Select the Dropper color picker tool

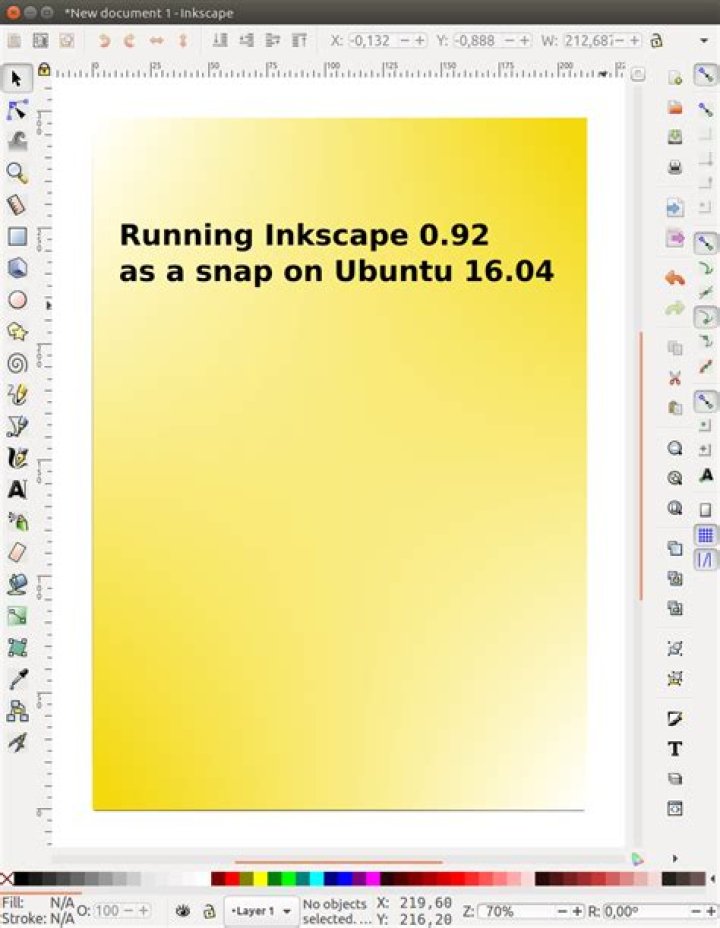coord(17,679)
